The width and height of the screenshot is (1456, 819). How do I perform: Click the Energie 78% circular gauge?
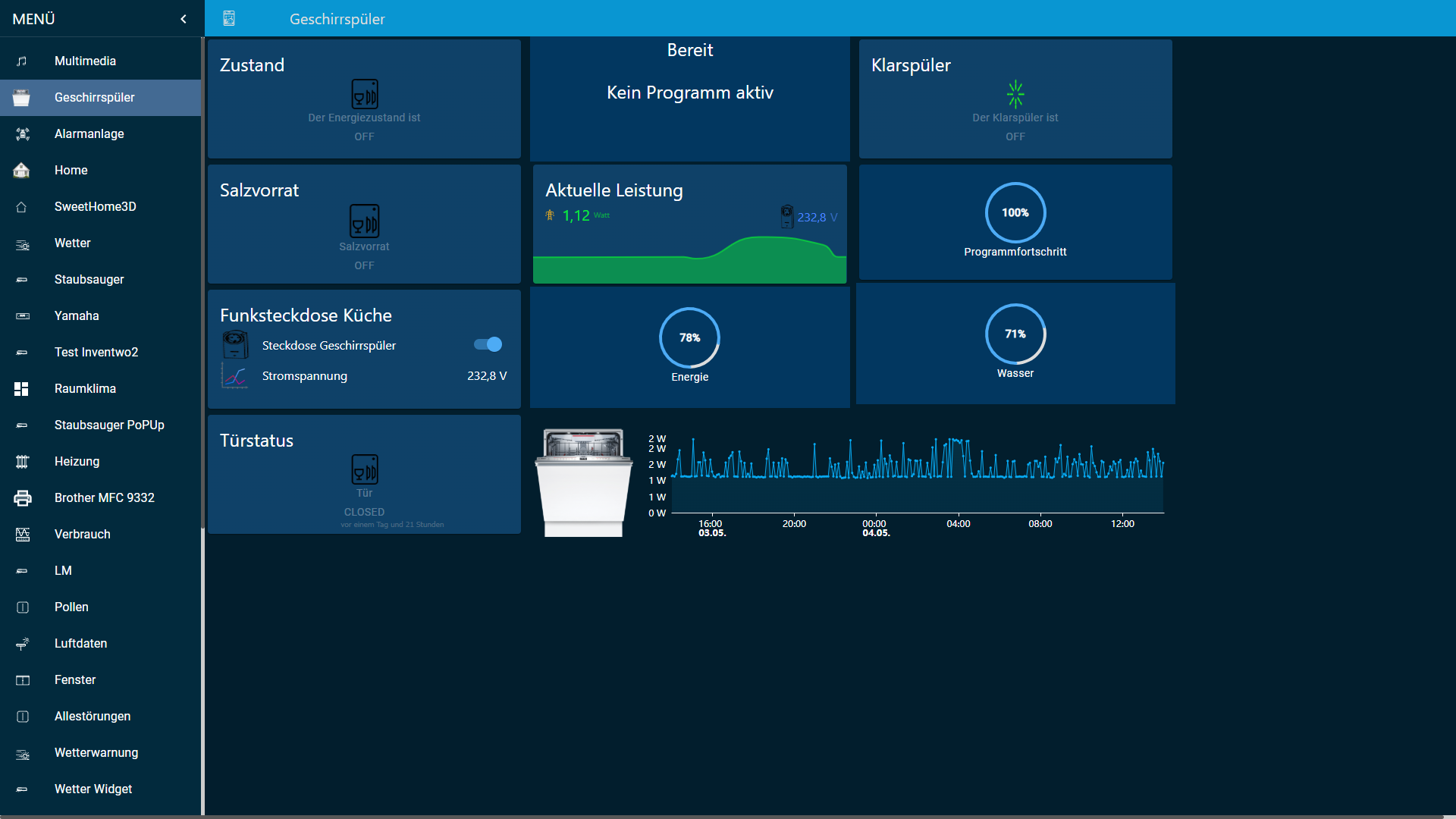pos(689,338)
